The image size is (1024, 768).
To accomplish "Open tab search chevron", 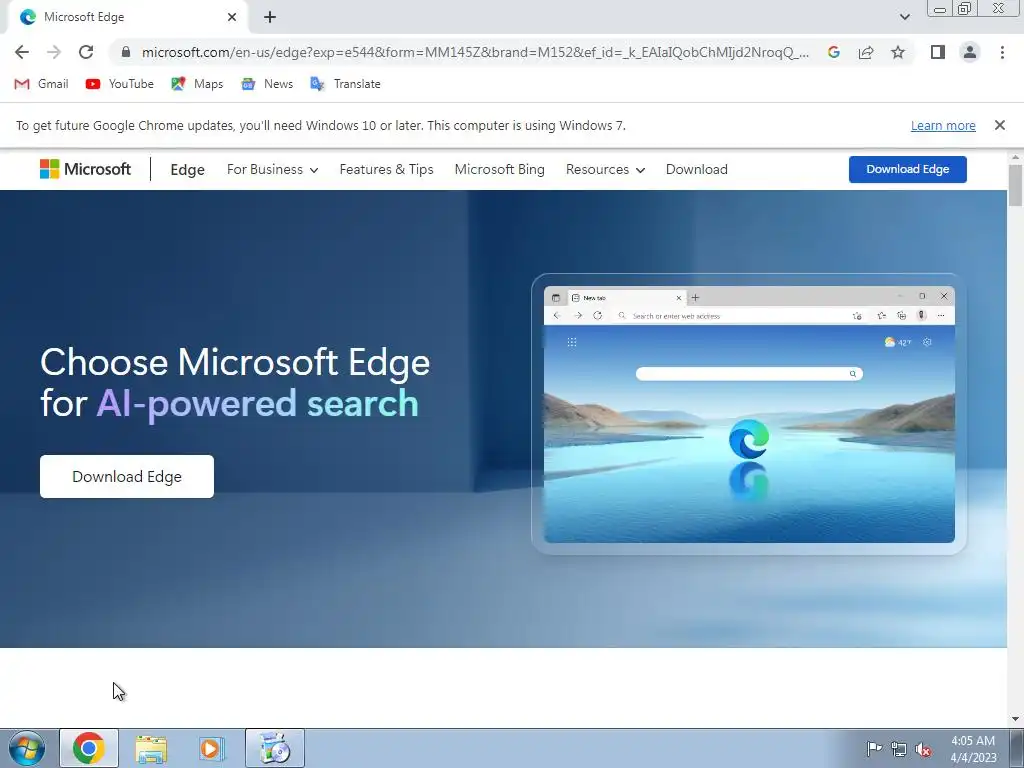I will coord(904,17).
